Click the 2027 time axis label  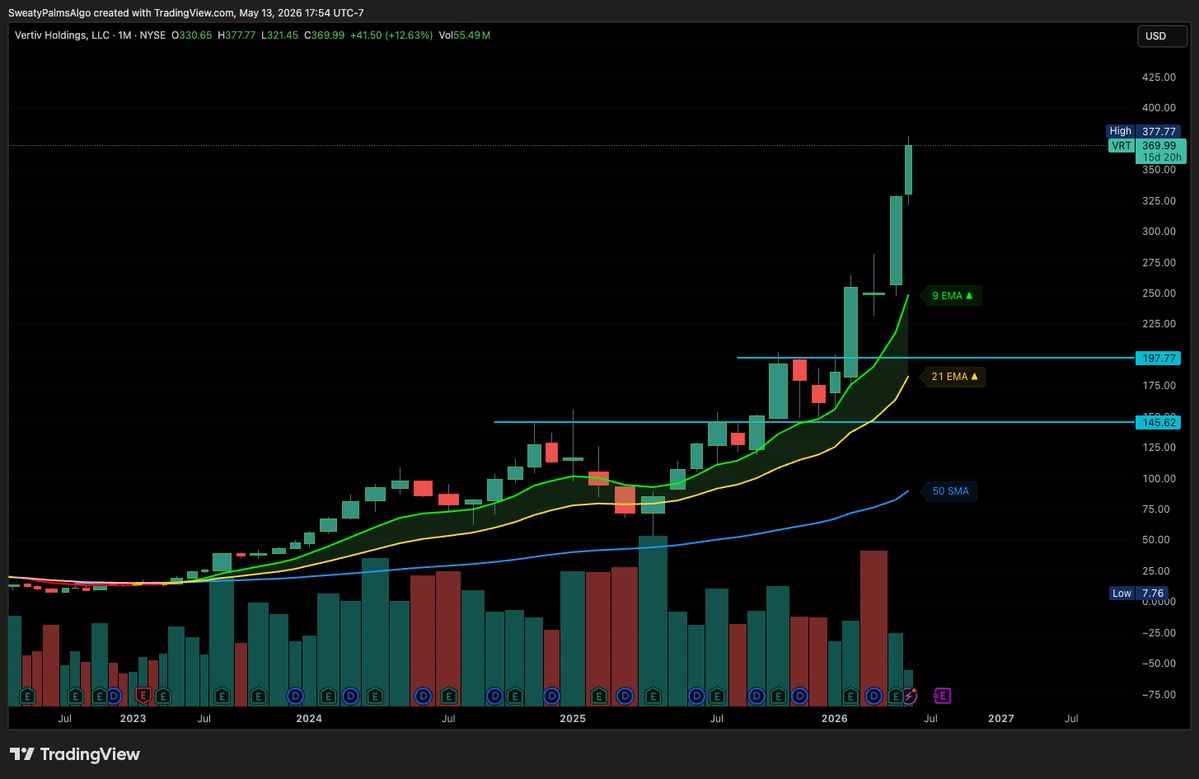click(1001, 719)
